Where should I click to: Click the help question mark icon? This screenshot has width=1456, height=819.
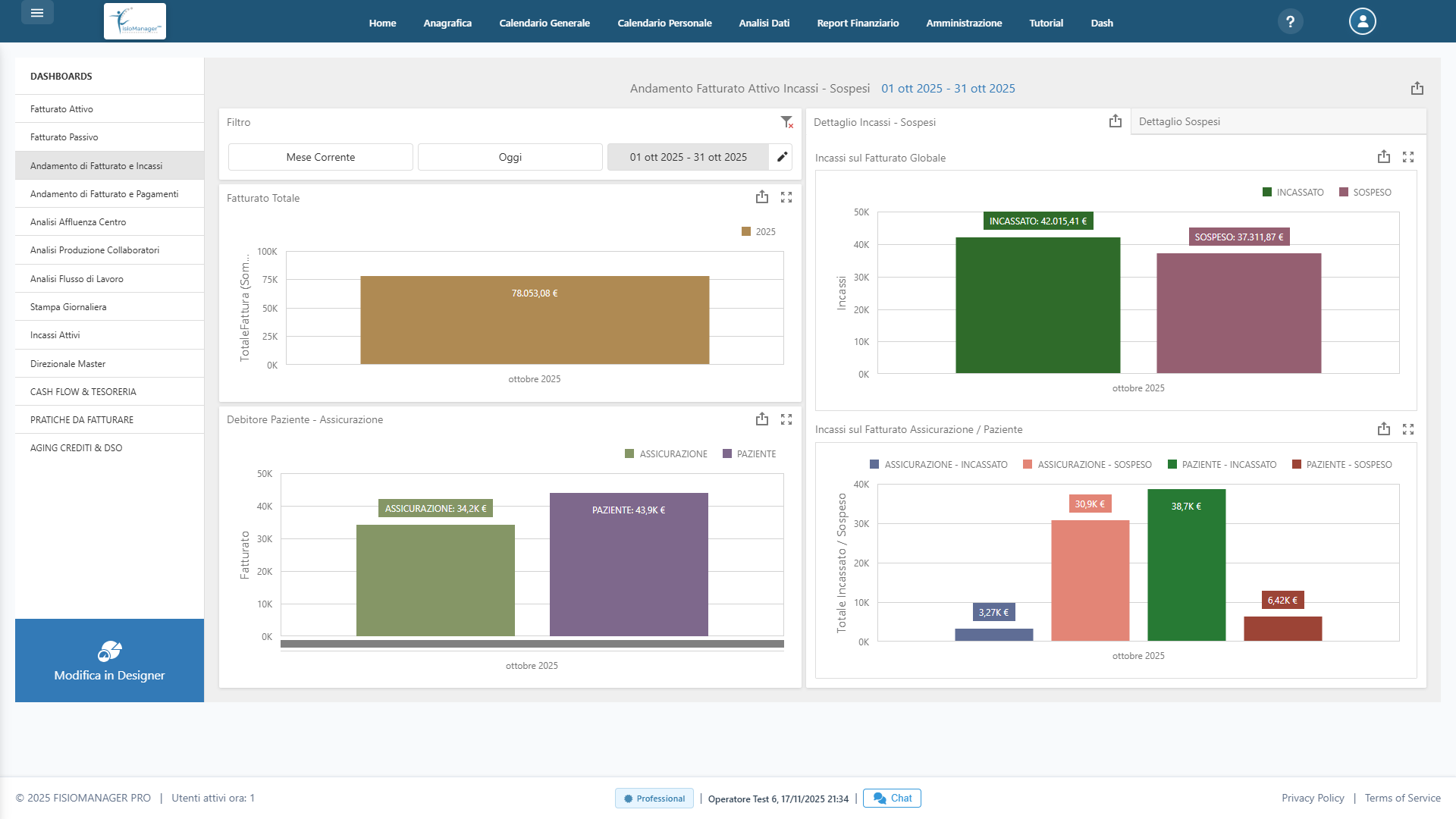(x=1290, y=21)
